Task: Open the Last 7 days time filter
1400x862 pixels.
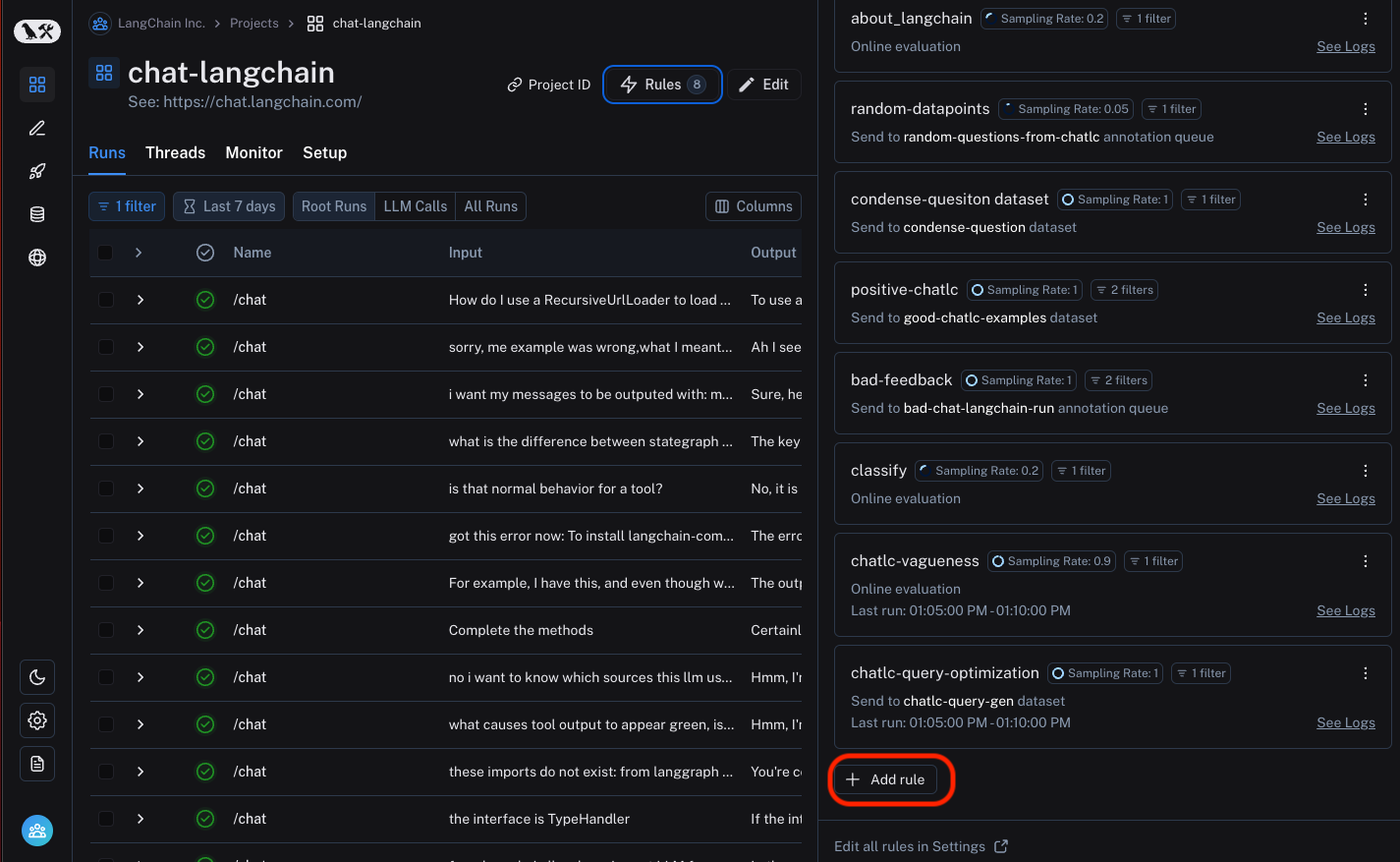Action: [x=229, y=206]
